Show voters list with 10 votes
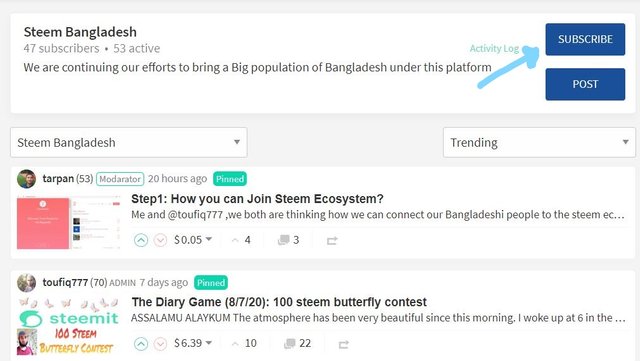 (x=244, y=343)
